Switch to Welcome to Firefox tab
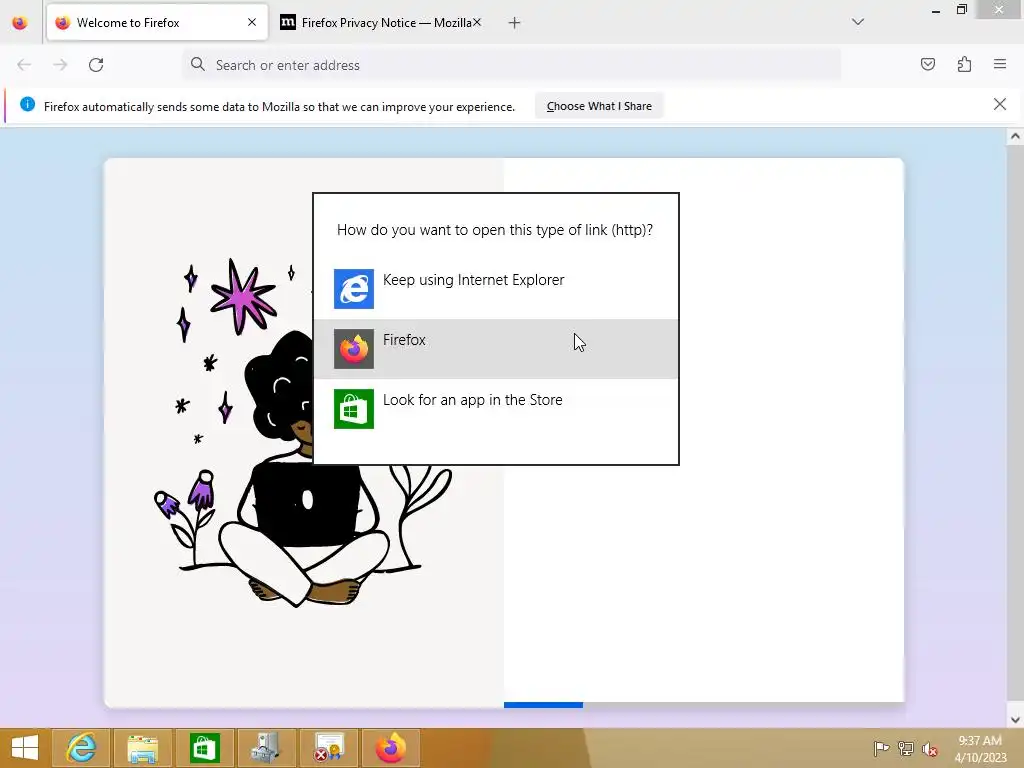1024x768 pixels. [157, 23]
